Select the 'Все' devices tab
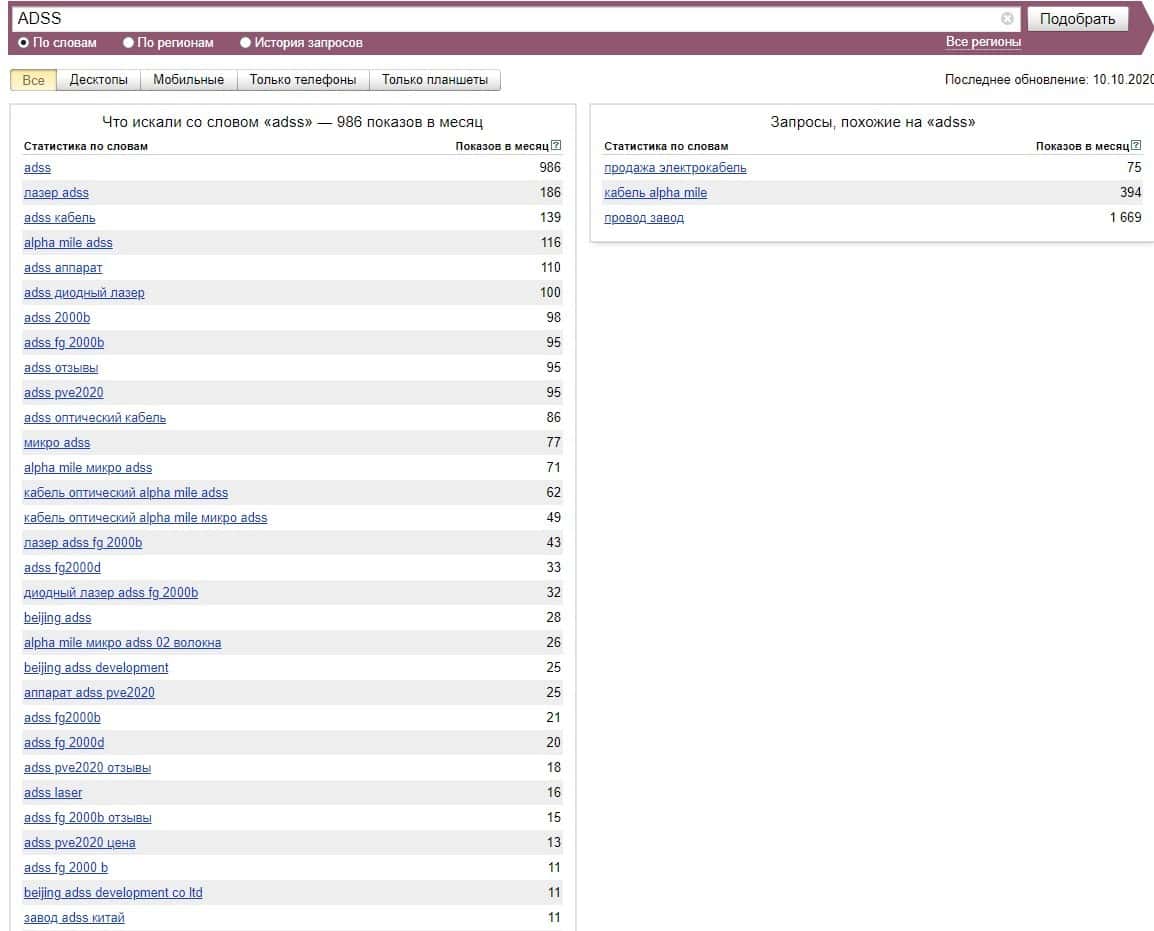 (33, 80)
